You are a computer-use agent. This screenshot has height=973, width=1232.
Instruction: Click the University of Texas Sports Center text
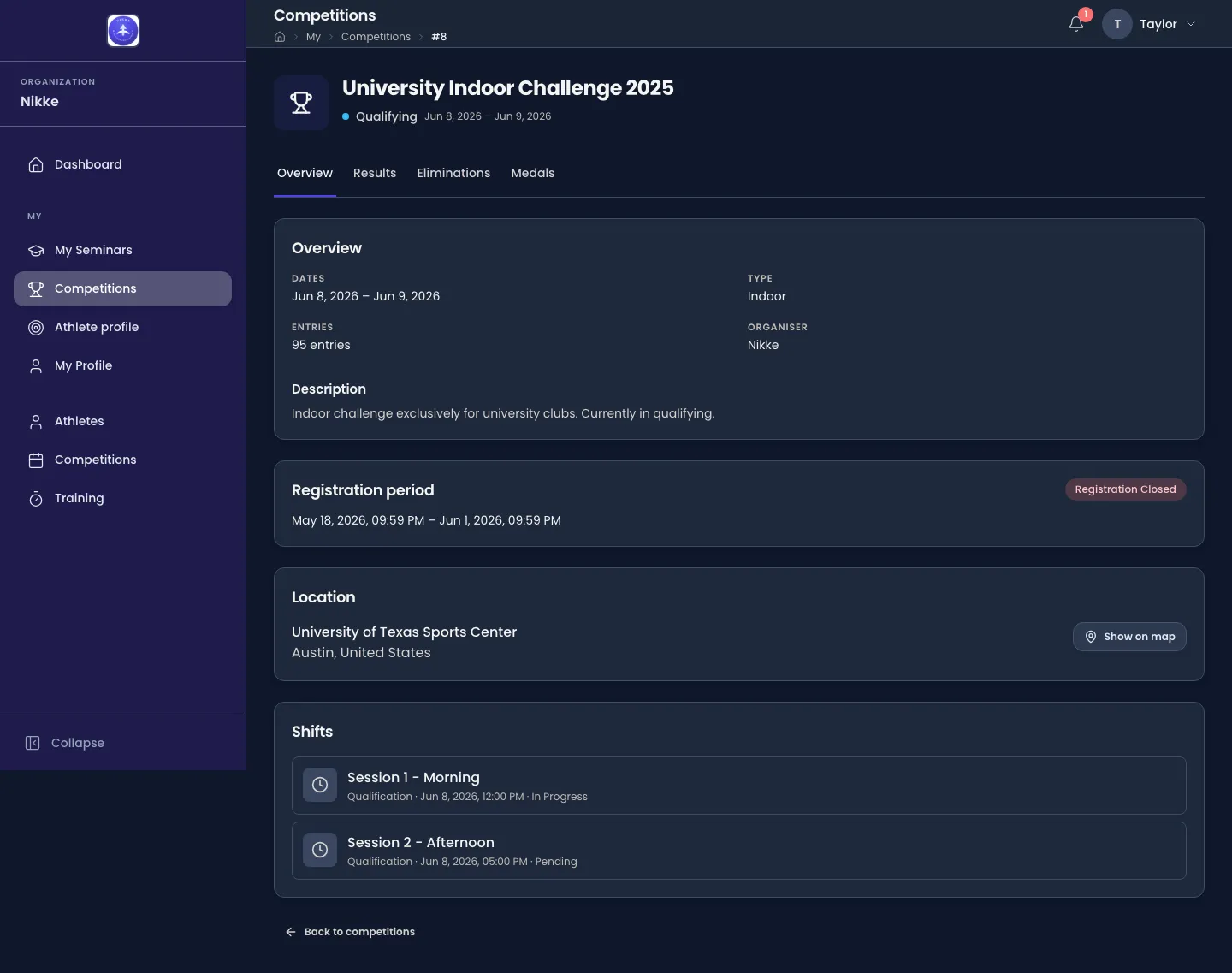pyautogui.click(x=404, y=632)
